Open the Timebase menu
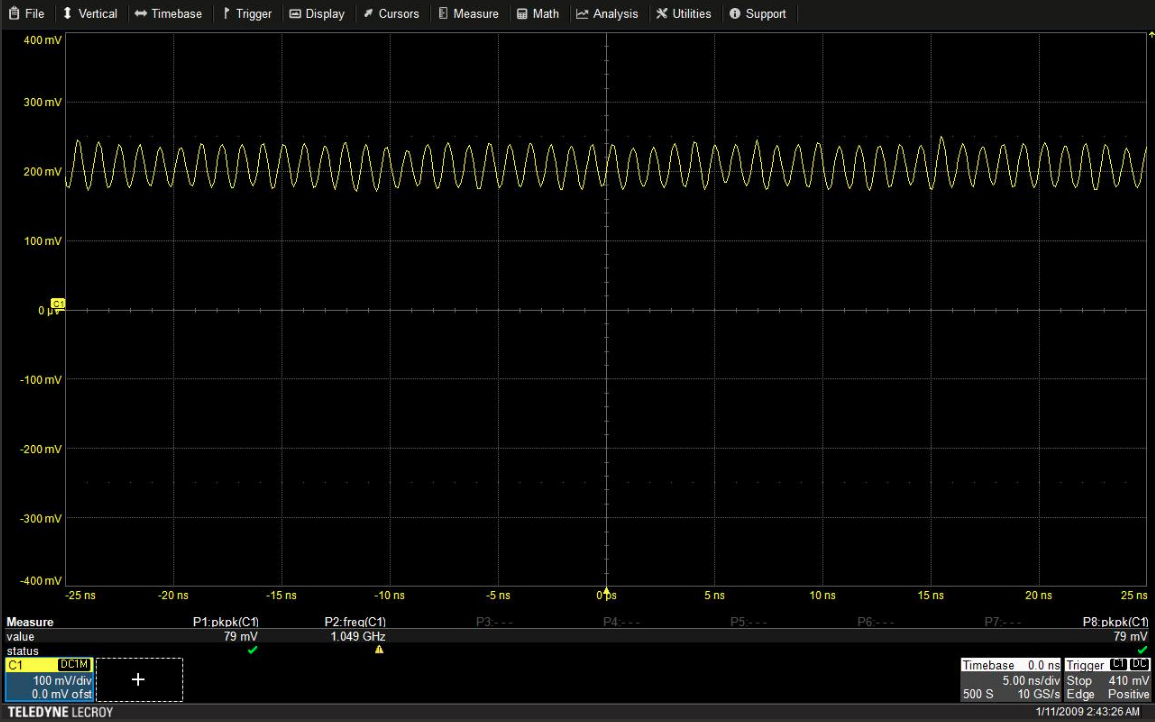 coord(169,13)
